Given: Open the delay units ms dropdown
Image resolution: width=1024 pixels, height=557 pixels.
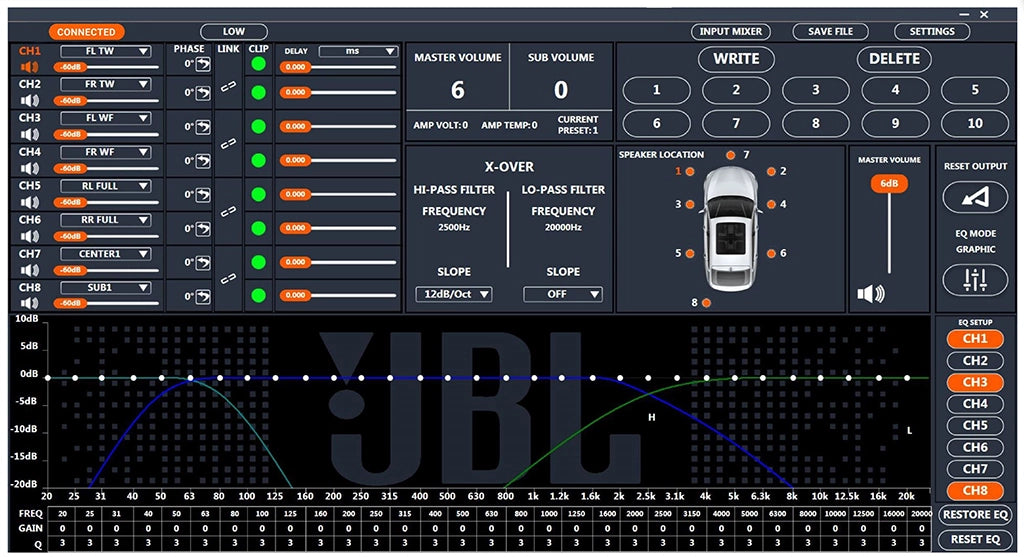Looking at the screenshot, I should [x=358, y=51].
